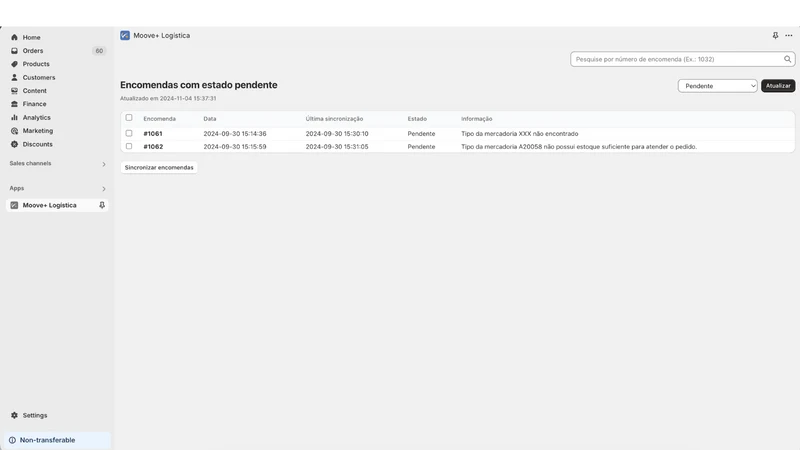The image size is (800, 450).
Task: Open the Analytics section
Action: pyautogui.click(x=36, y=117)
